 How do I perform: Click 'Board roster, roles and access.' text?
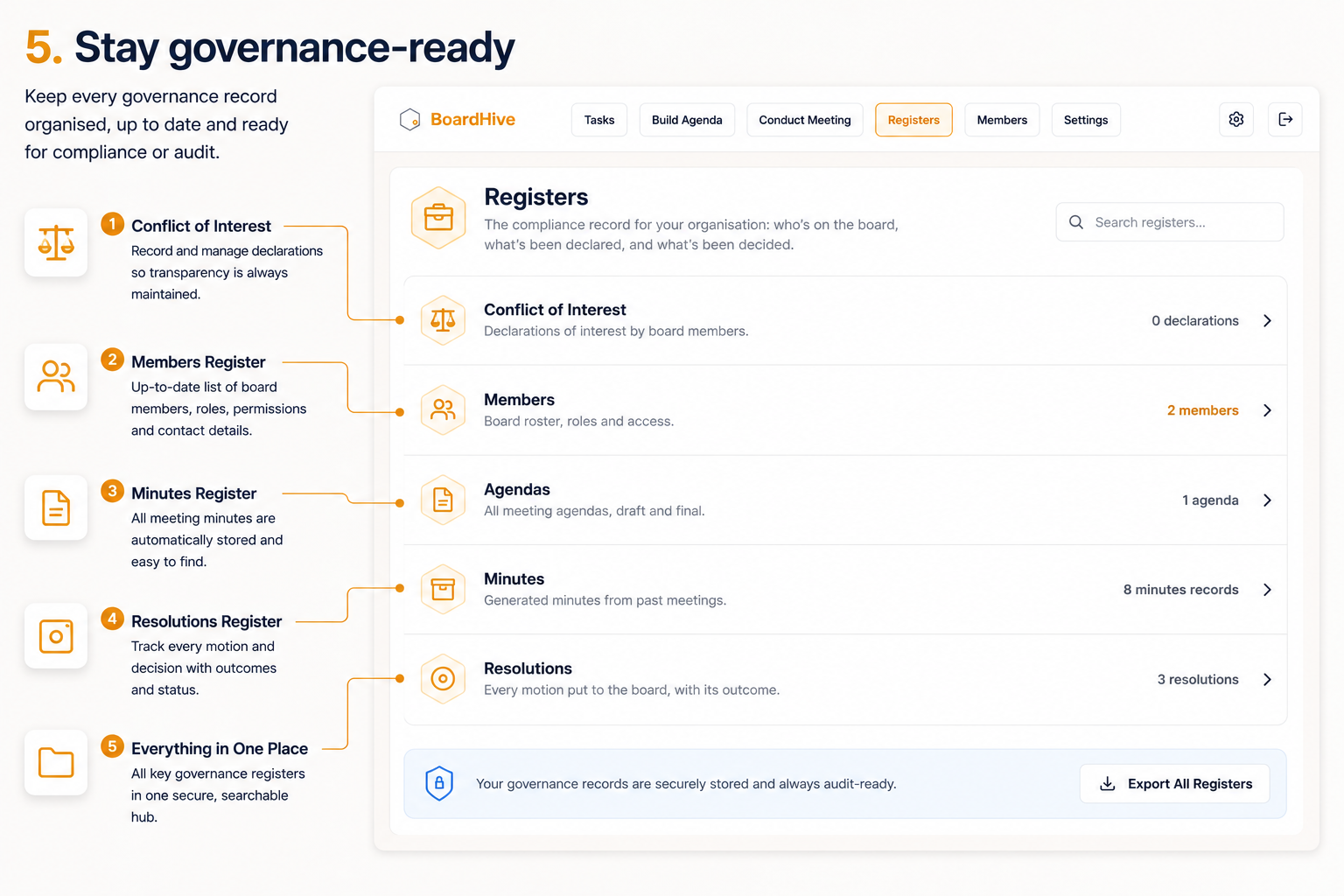579,421
